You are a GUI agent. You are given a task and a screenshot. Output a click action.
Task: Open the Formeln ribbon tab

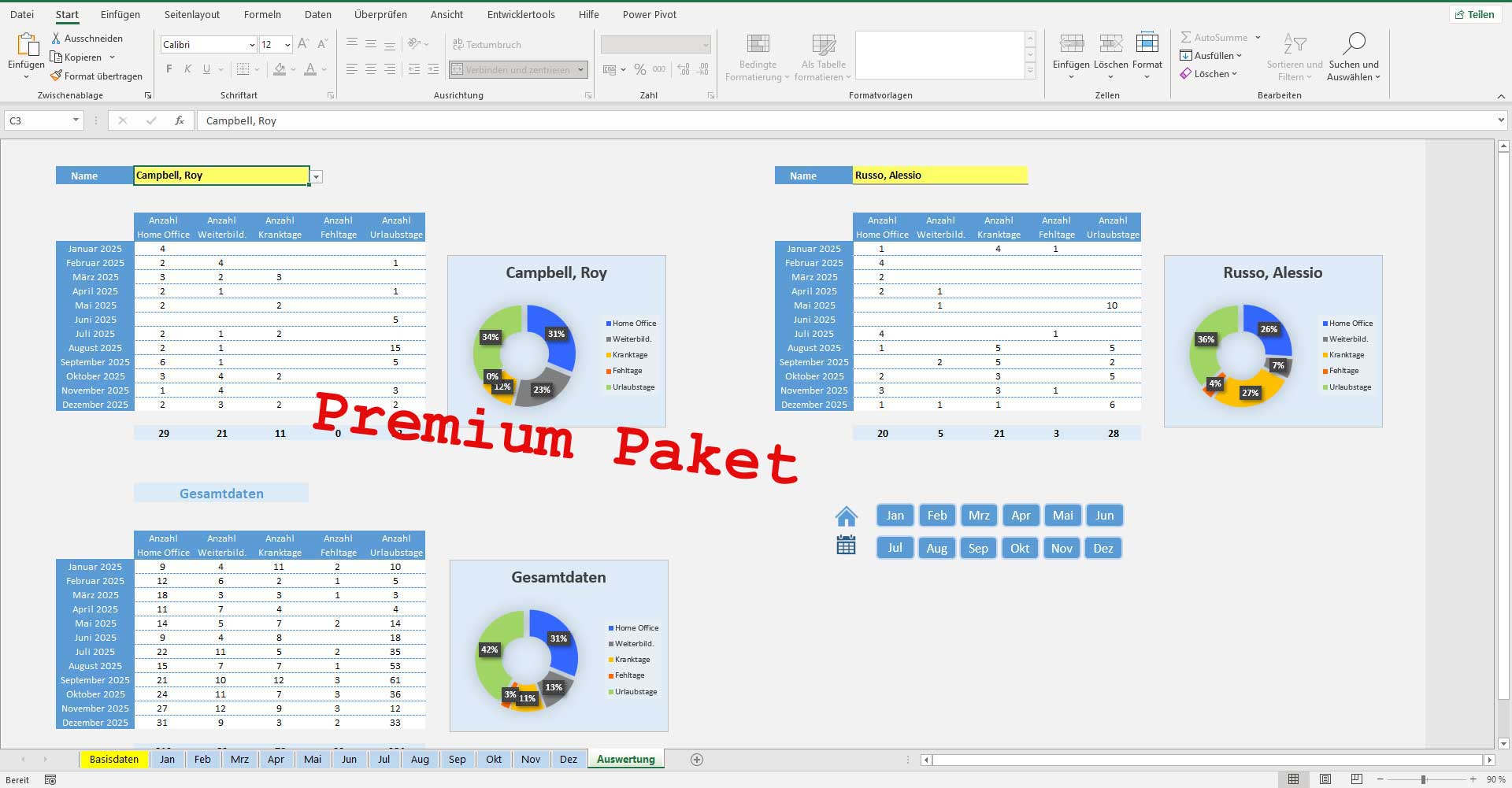tap(262, 14)
